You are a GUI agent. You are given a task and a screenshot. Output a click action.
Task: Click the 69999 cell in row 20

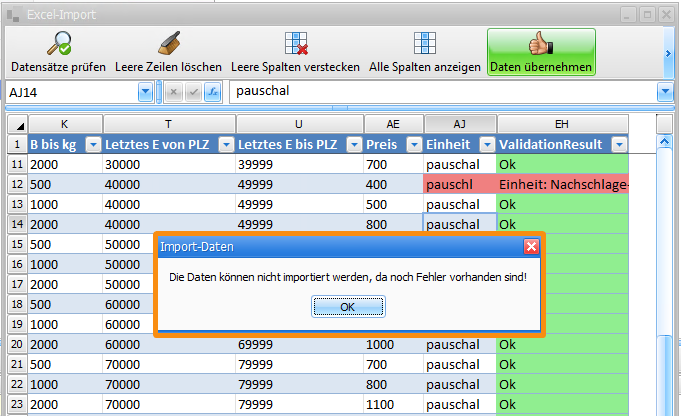[x=300, y=344]
